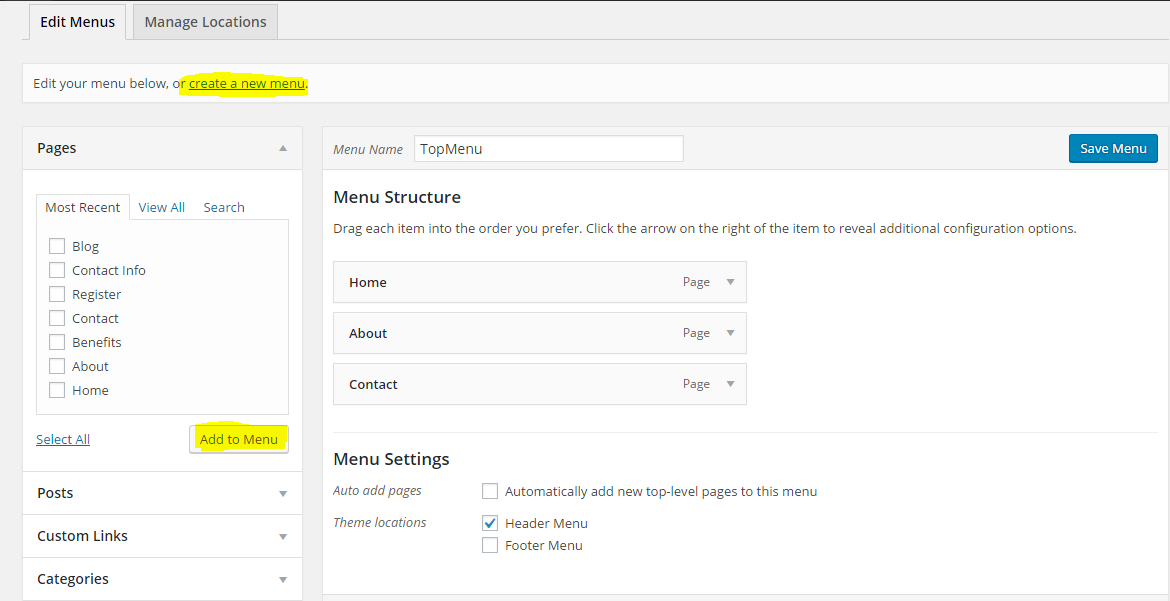Click the Save Menu button
The width and height of the screenshot is (1170, 601).
[1112, 147]
